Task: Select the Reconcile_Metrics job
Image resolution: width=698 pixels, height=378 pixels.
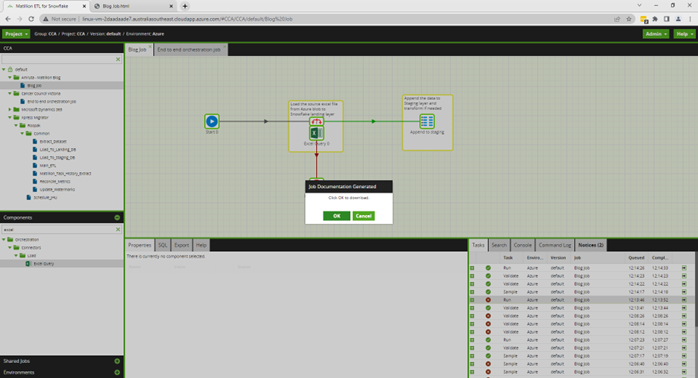Action: tap(55, 182)
